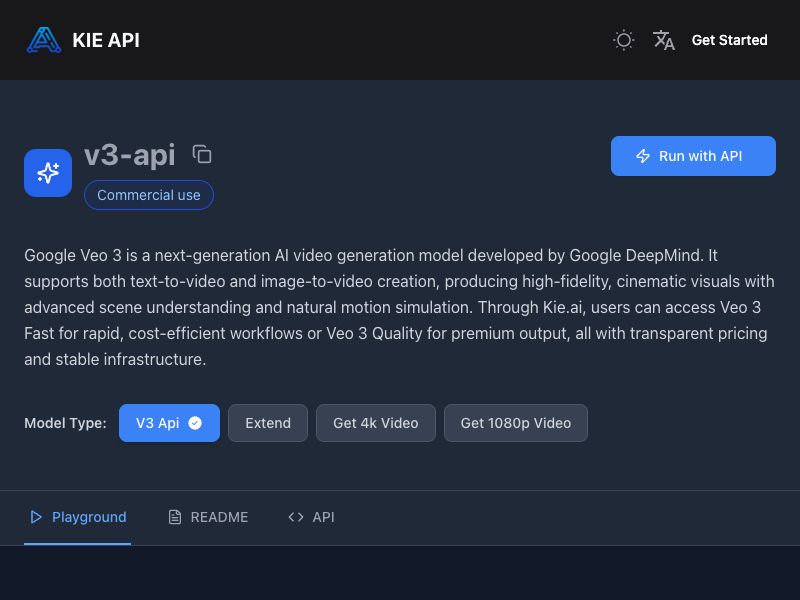Click the sparkle model icon
800x600 pixels.
pyautogui.click(x=47, y=172)
